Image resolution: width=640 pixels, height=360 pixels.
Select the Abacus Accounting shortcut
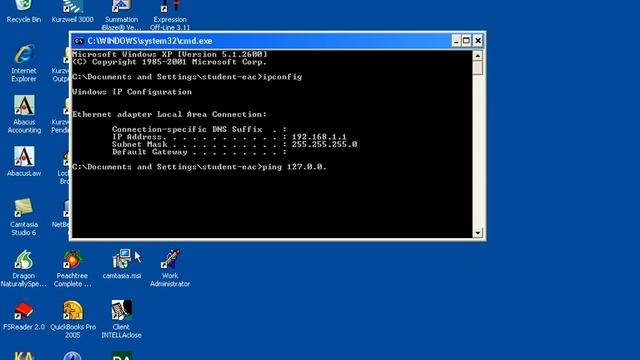24,114
